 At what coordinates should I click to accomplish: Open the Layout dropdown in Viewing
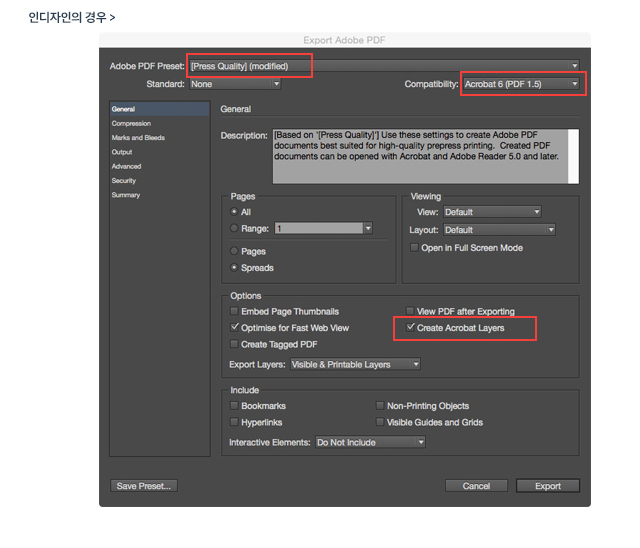499,230
